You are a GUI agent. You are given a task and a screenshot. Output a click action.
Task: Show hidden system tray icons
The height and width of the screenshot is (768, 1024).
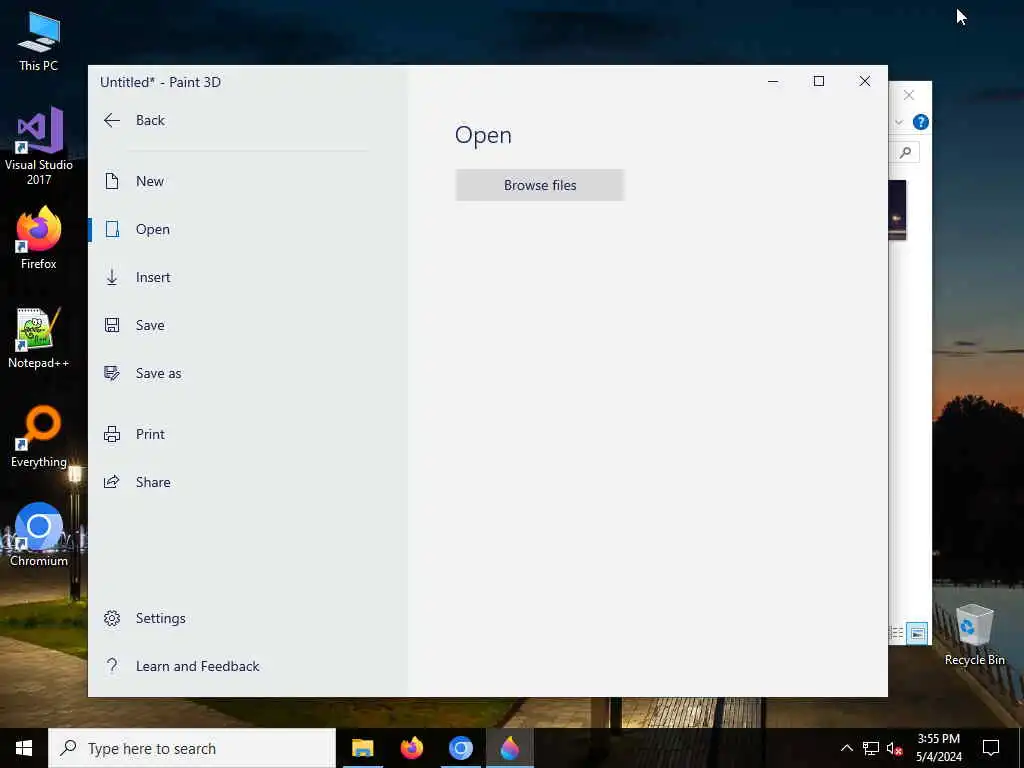(x=846, y=748)
